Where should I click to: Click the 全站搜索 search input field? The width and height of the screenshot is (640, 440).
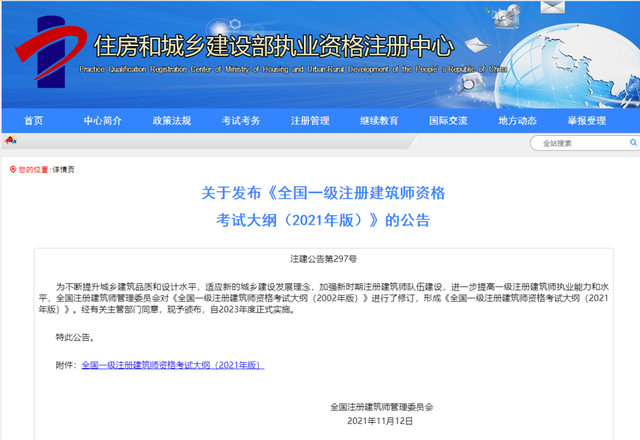coord(575,143)
